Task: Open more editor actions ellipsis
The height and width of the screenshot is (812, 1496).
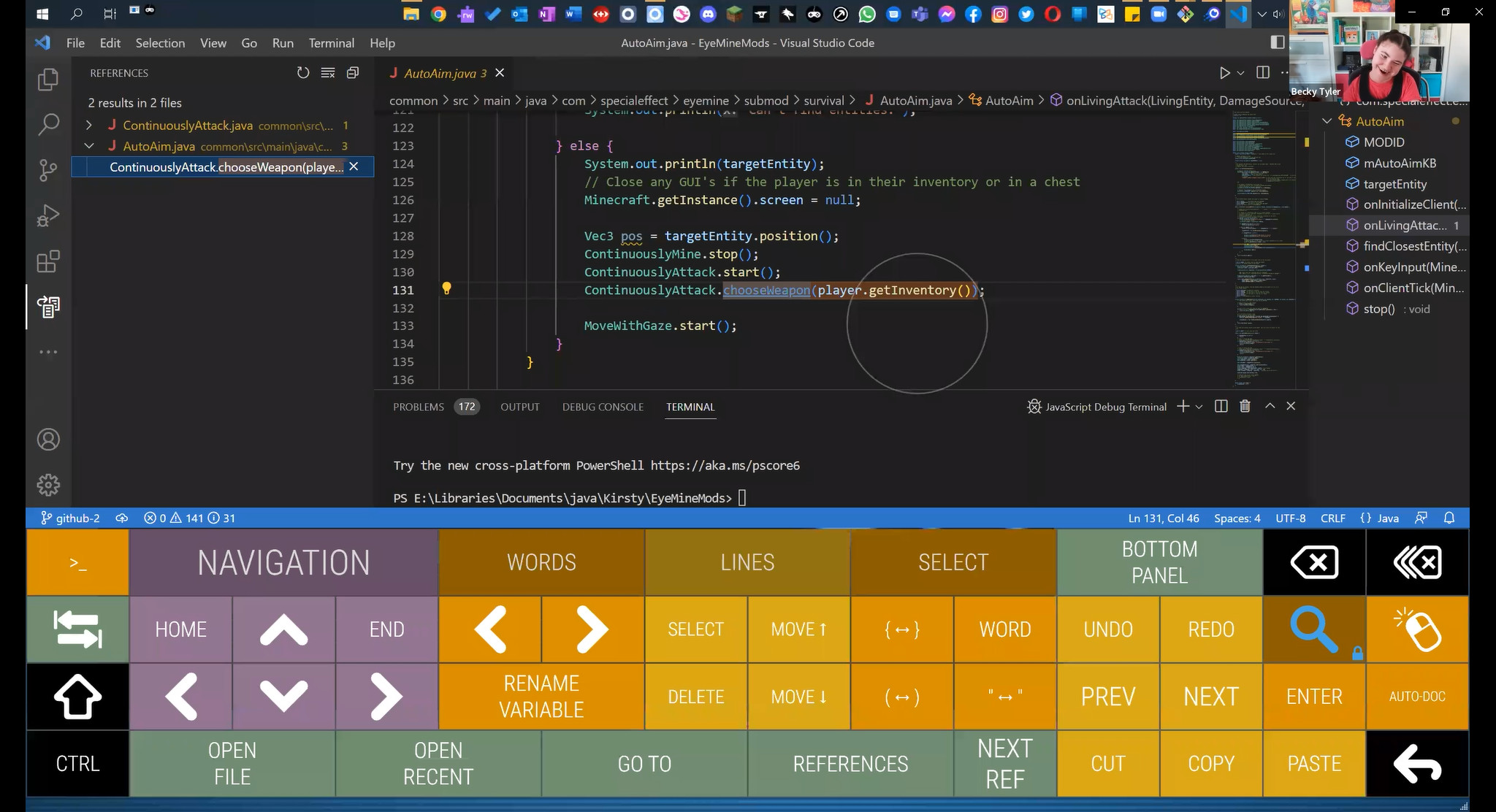Action: click(1285, 72)
